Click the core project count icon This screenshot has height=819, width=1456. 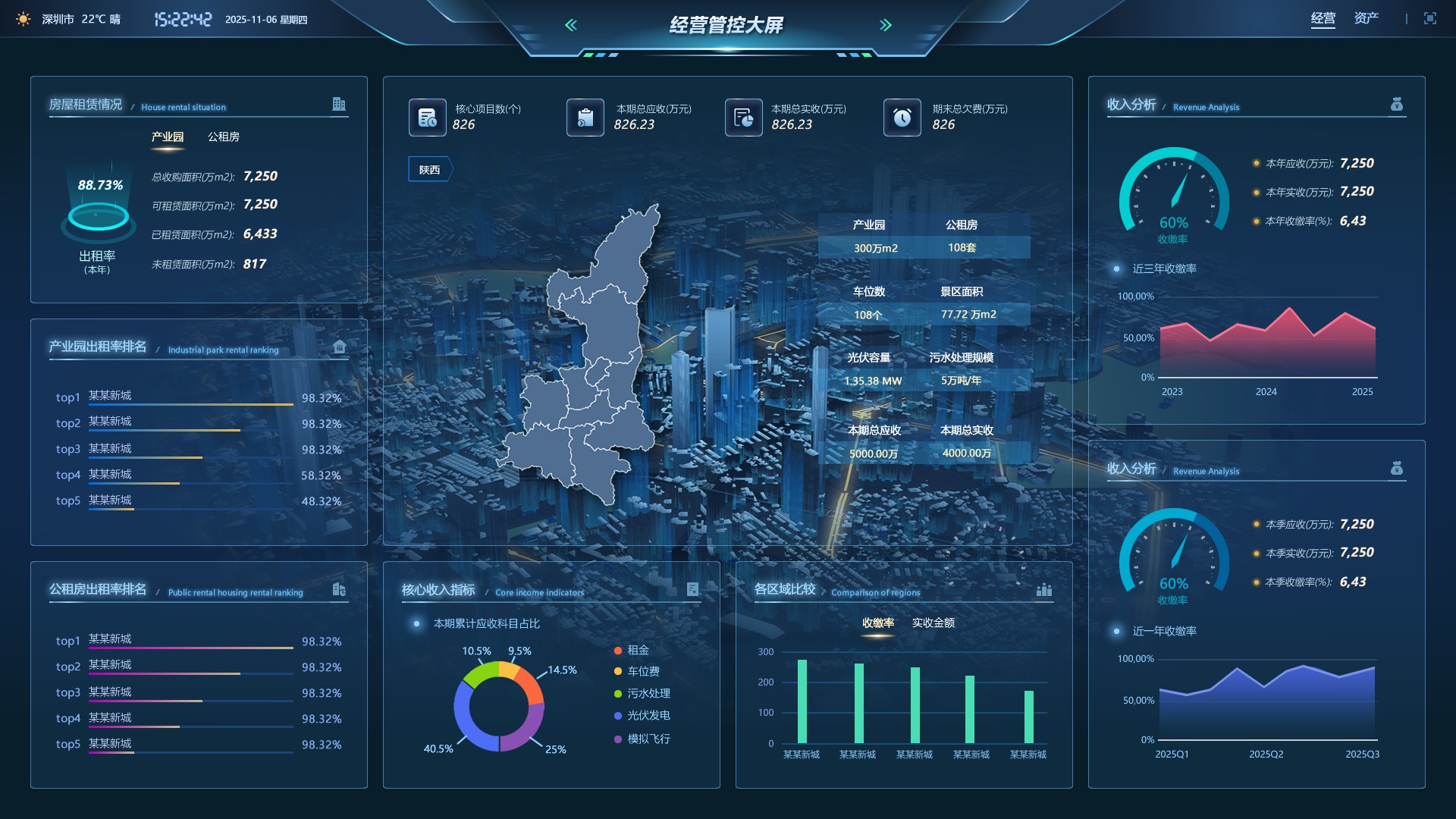(427, 118)
